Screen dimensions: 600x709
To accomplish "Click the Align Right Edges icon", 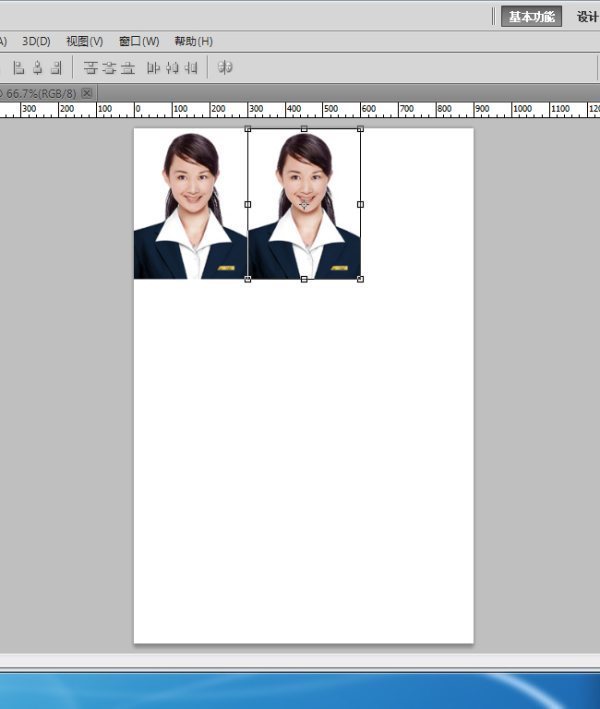I will coord(57,68).
